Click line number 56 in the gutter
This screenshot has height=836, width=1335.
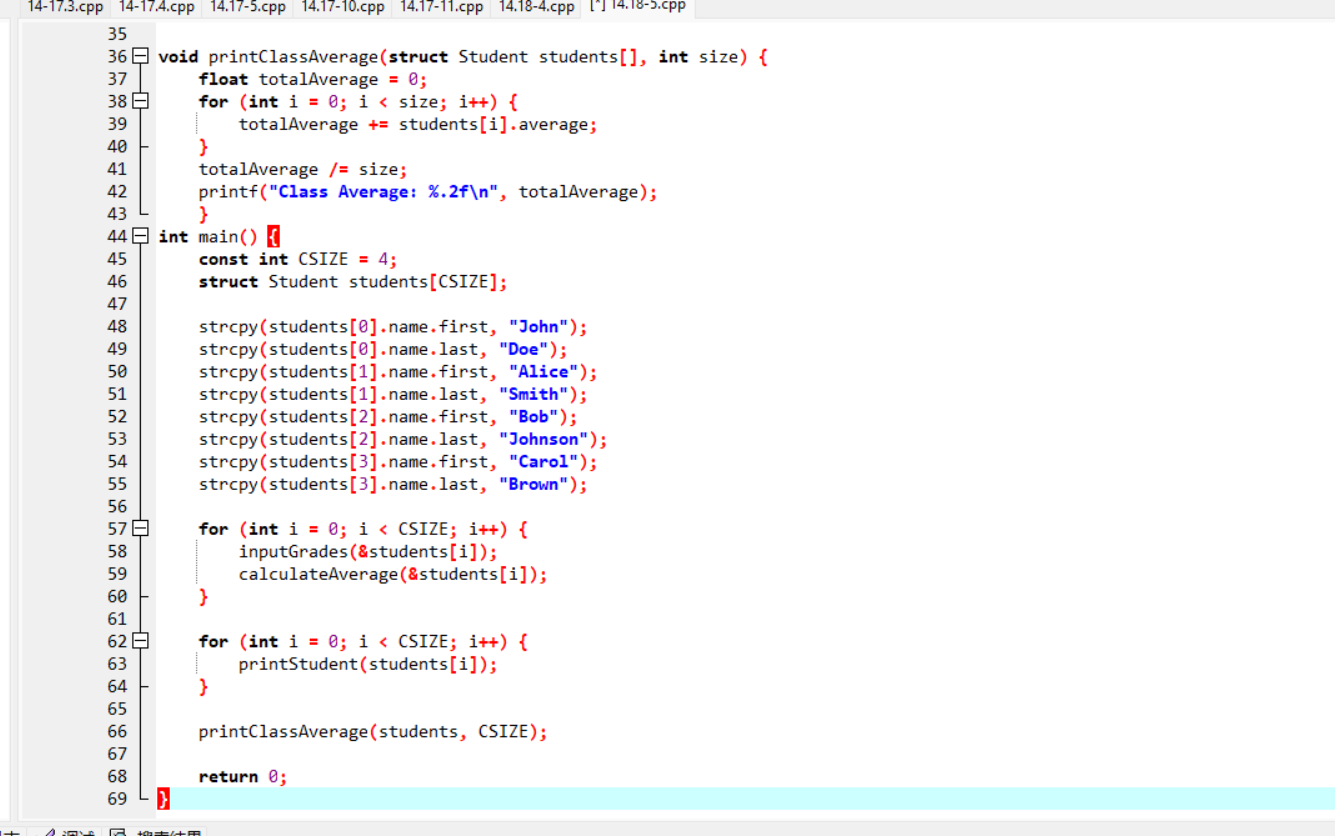pos(117,507)
